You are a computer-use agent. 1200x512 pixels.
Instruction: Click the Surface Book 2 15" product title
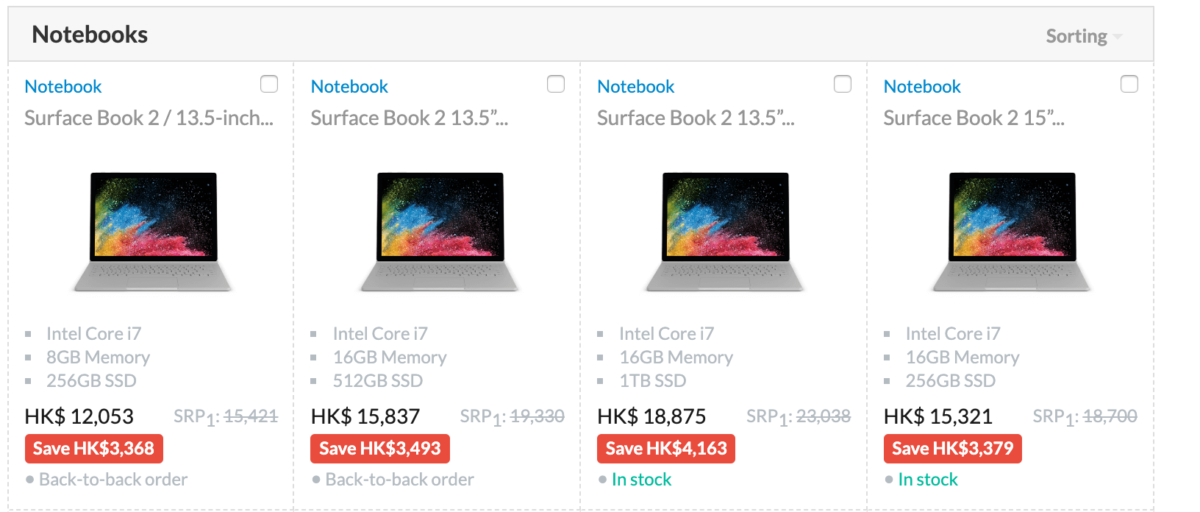coord(973,119)
